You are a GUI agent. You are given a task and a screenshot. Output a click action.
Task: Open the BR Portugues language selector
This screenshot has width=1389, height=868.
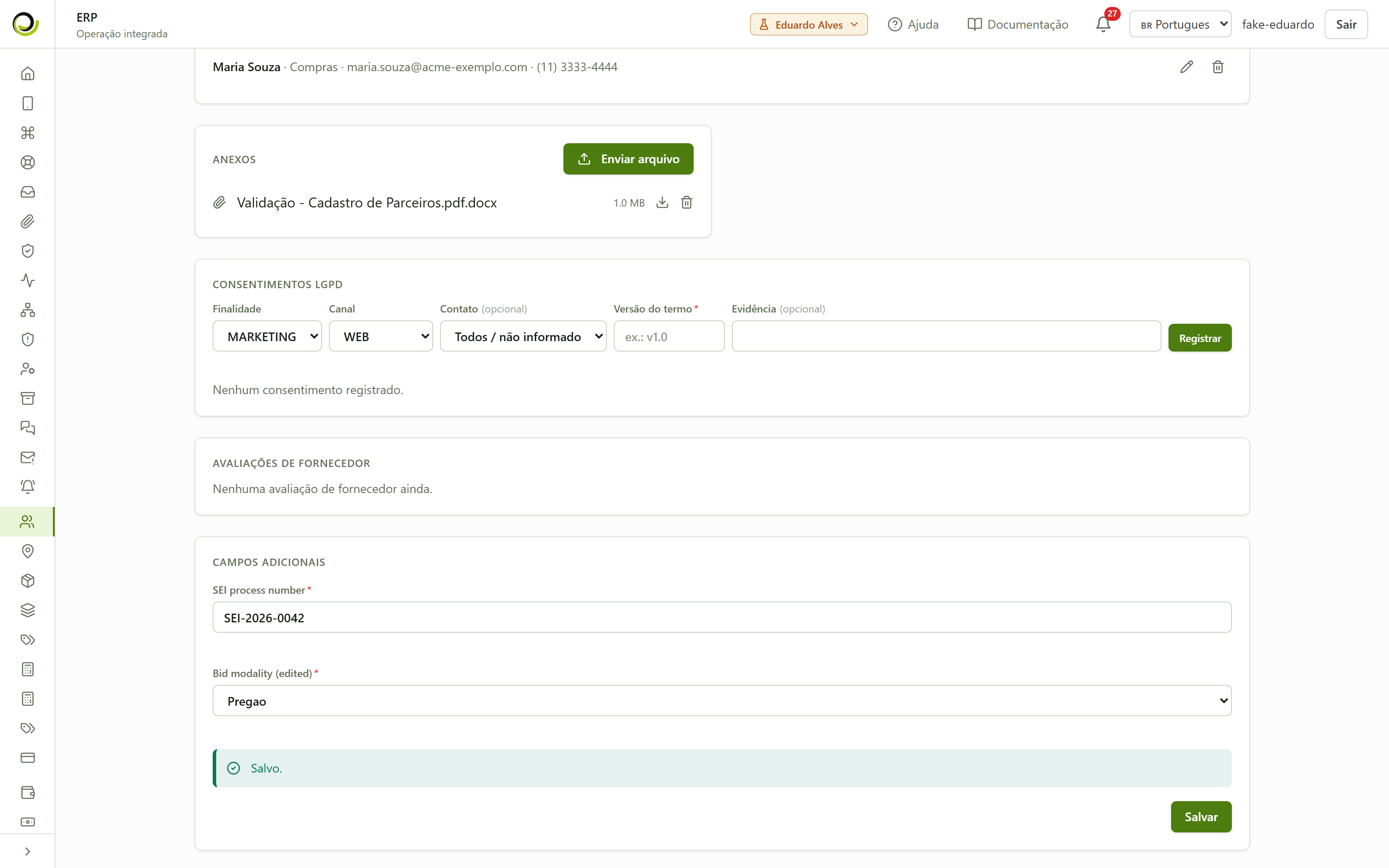1180,24
